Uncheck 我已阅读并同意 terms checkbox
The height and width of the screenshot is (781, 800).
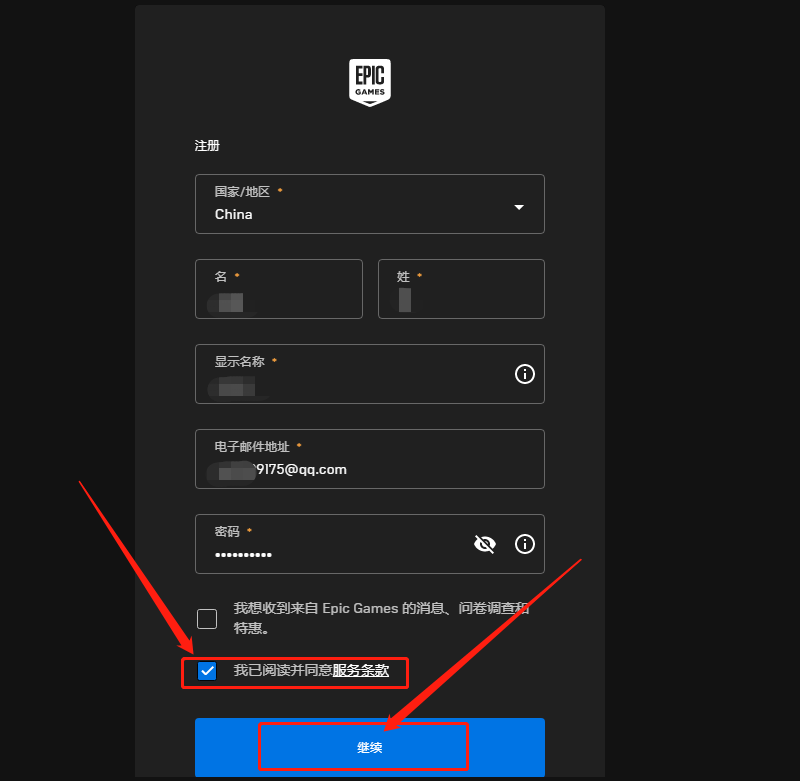[207, 671]
